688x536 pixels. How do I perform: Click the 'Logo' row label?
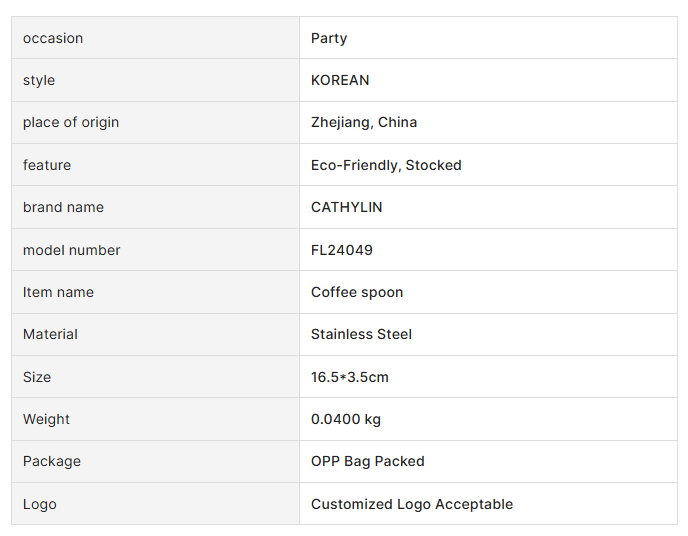coord(40,504)
